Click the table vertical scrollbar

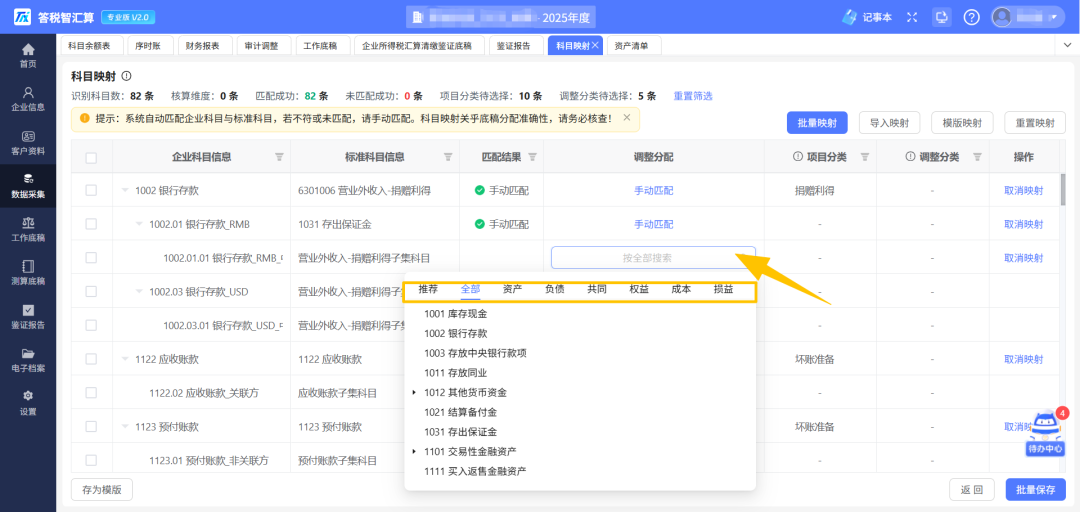tap(1065, 190)
